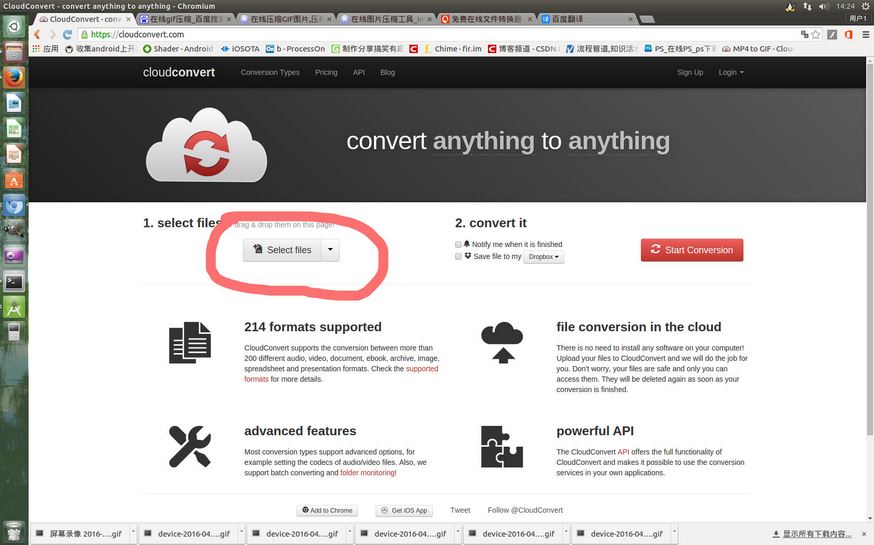
Task: Click the pencil extension icon in the toolbar
Action: point(832,35)
